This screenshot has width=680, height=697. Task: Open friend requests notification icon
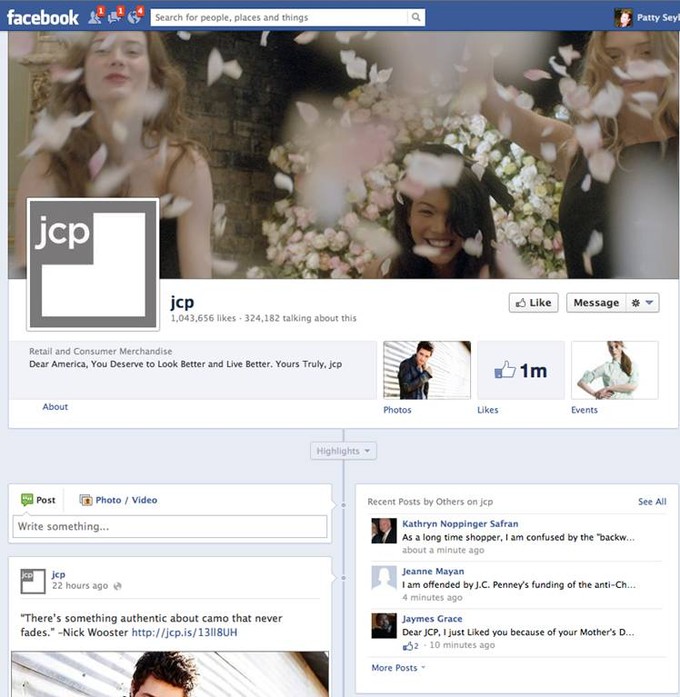click(x=95, y=17)
